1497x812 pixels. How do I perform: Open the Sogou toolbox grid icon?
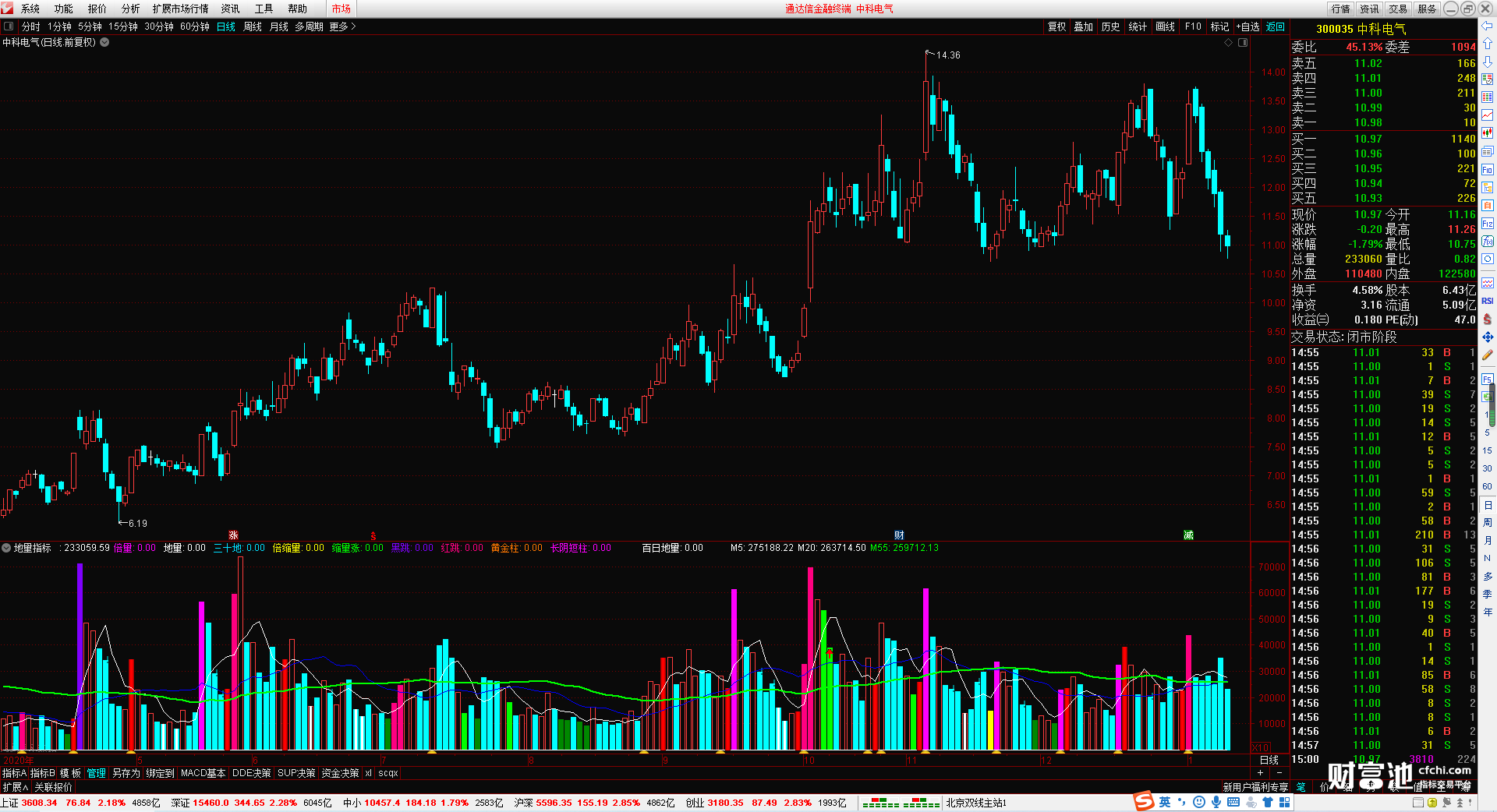[1284, 802]
